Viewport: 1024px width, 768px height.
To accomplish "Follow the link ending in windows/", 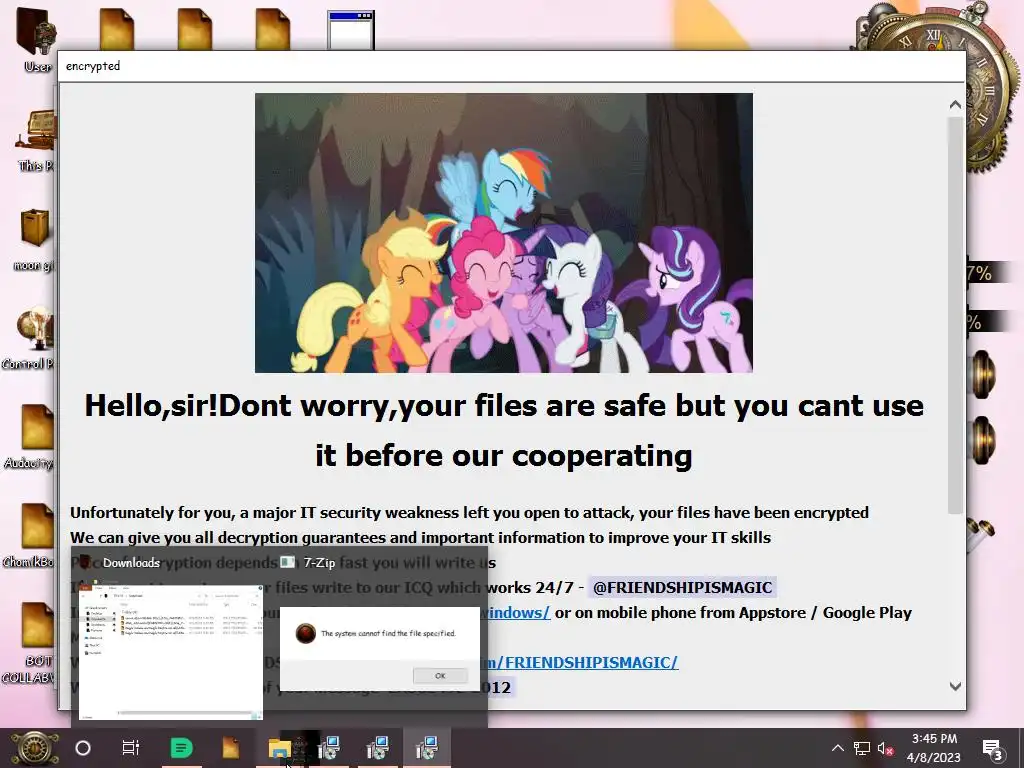I will pos(517,613).
